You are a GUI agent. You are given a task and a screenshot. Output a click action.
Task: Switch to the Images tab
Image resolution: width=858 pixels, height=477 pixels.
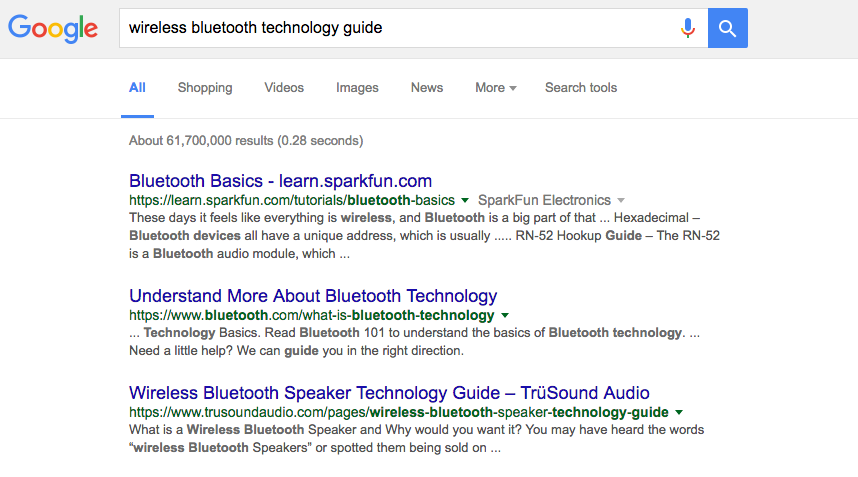pyautogui.click(x=357, y=88)
